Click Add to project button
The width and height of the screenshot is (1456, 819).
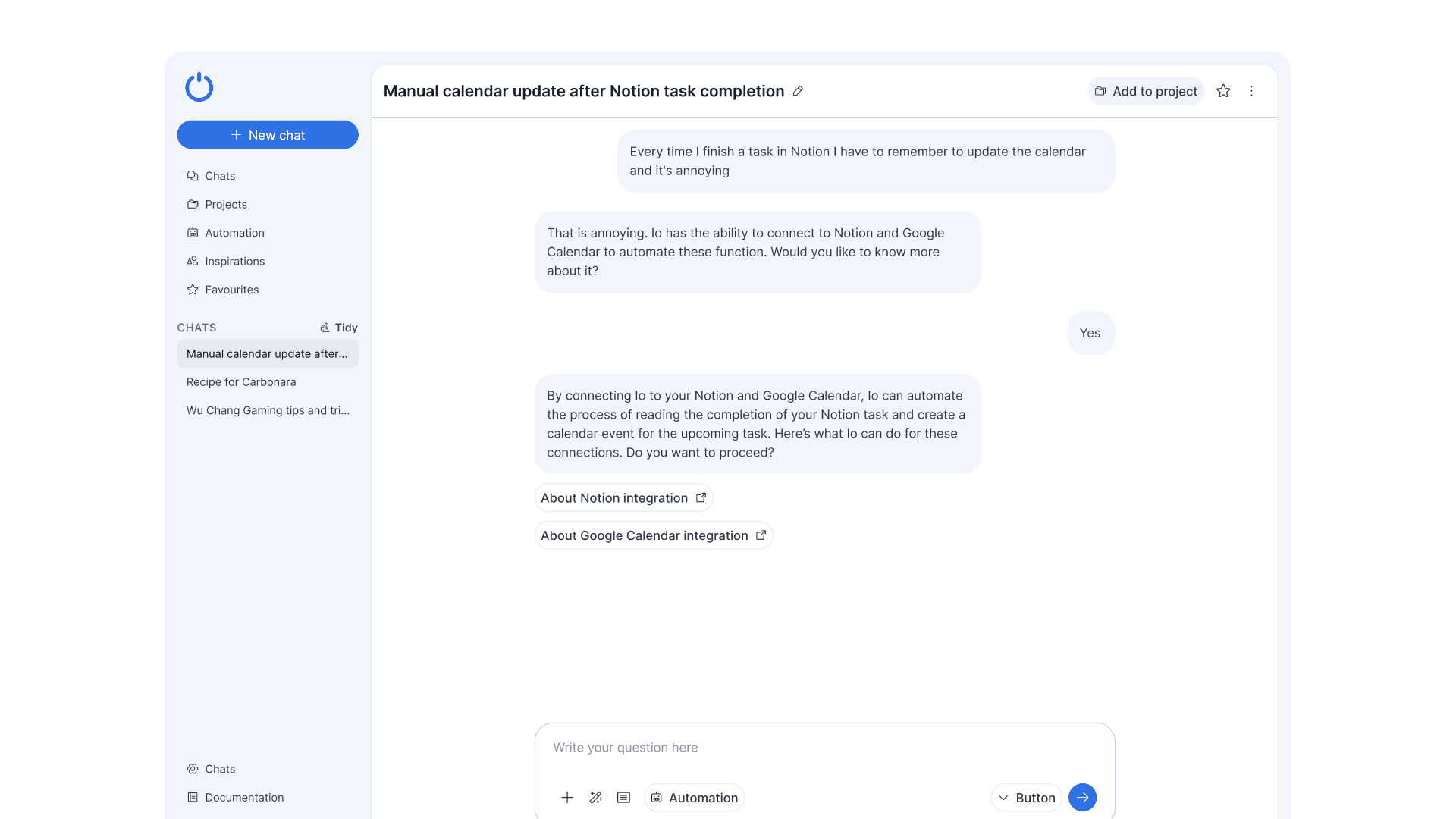[1145, 91]
